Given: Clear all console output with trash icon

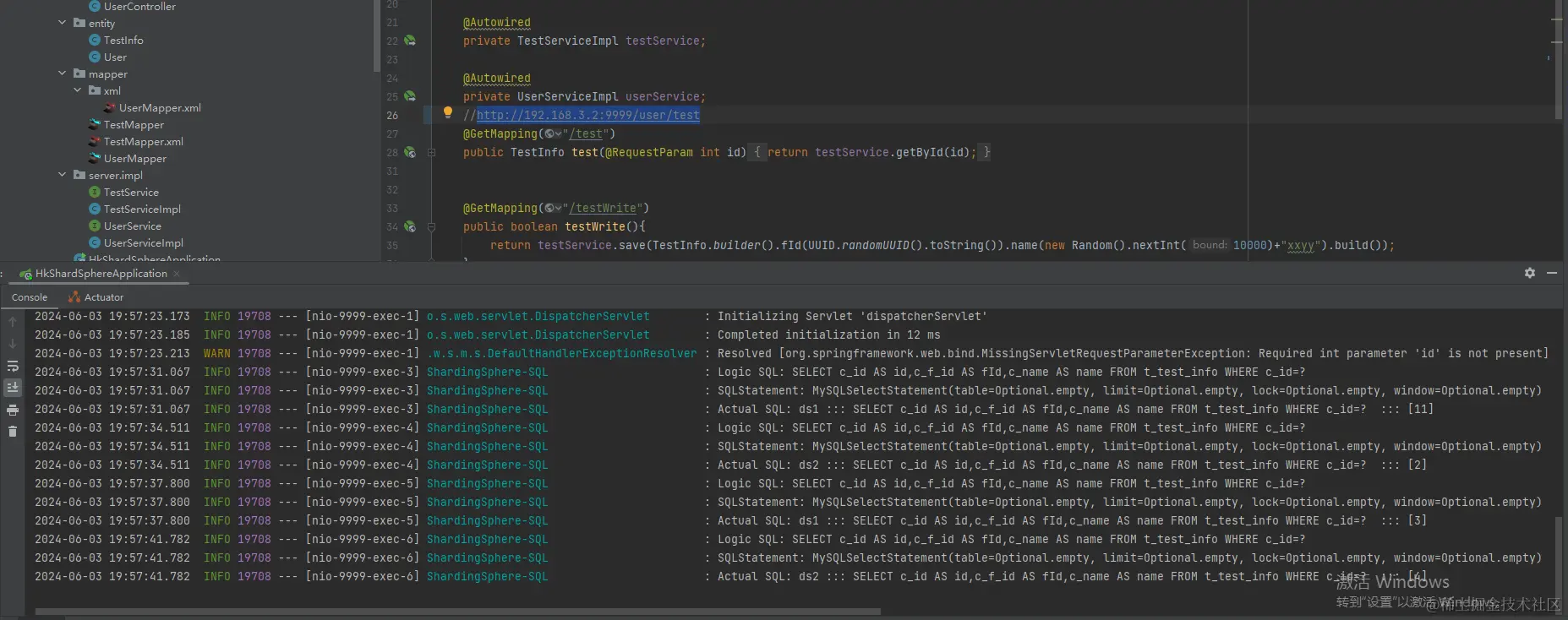Looking at the screenshot, I should (13, 432).
